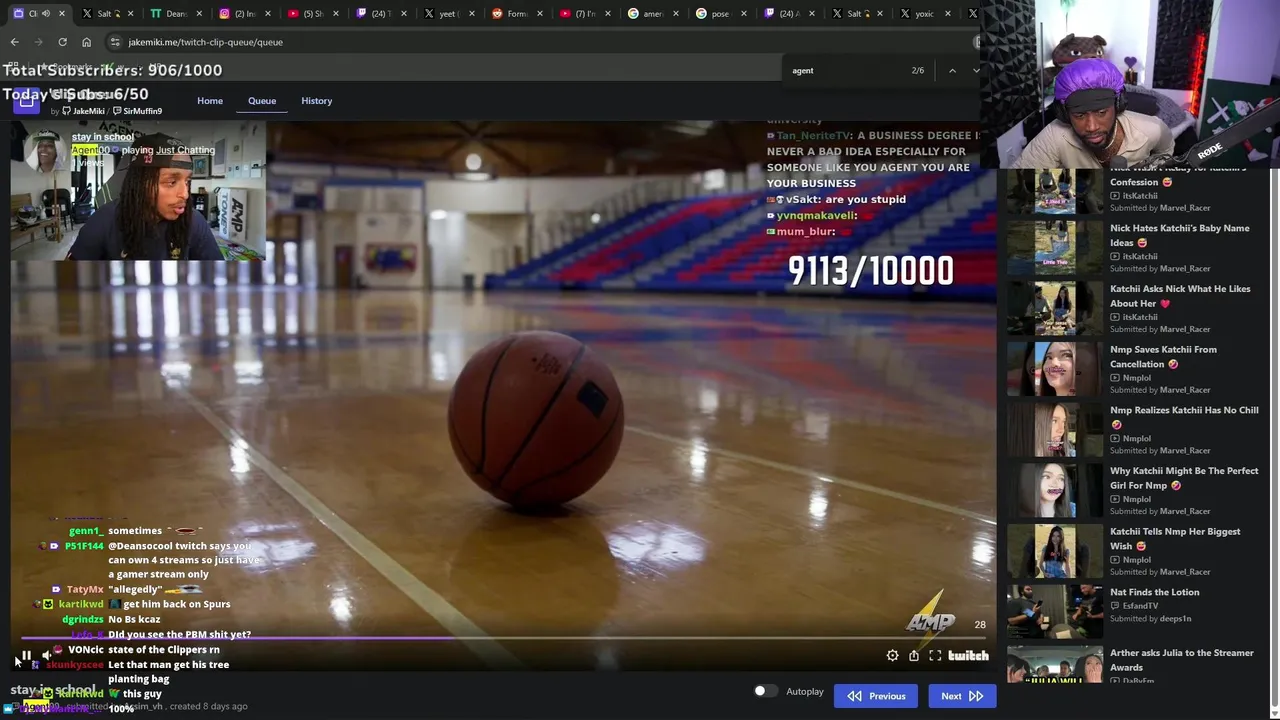Screen dimensions: 1280x720
Task: Open 'Nick Hates Katchii's Baby Name Ideas' clip
Action: 1179,235
